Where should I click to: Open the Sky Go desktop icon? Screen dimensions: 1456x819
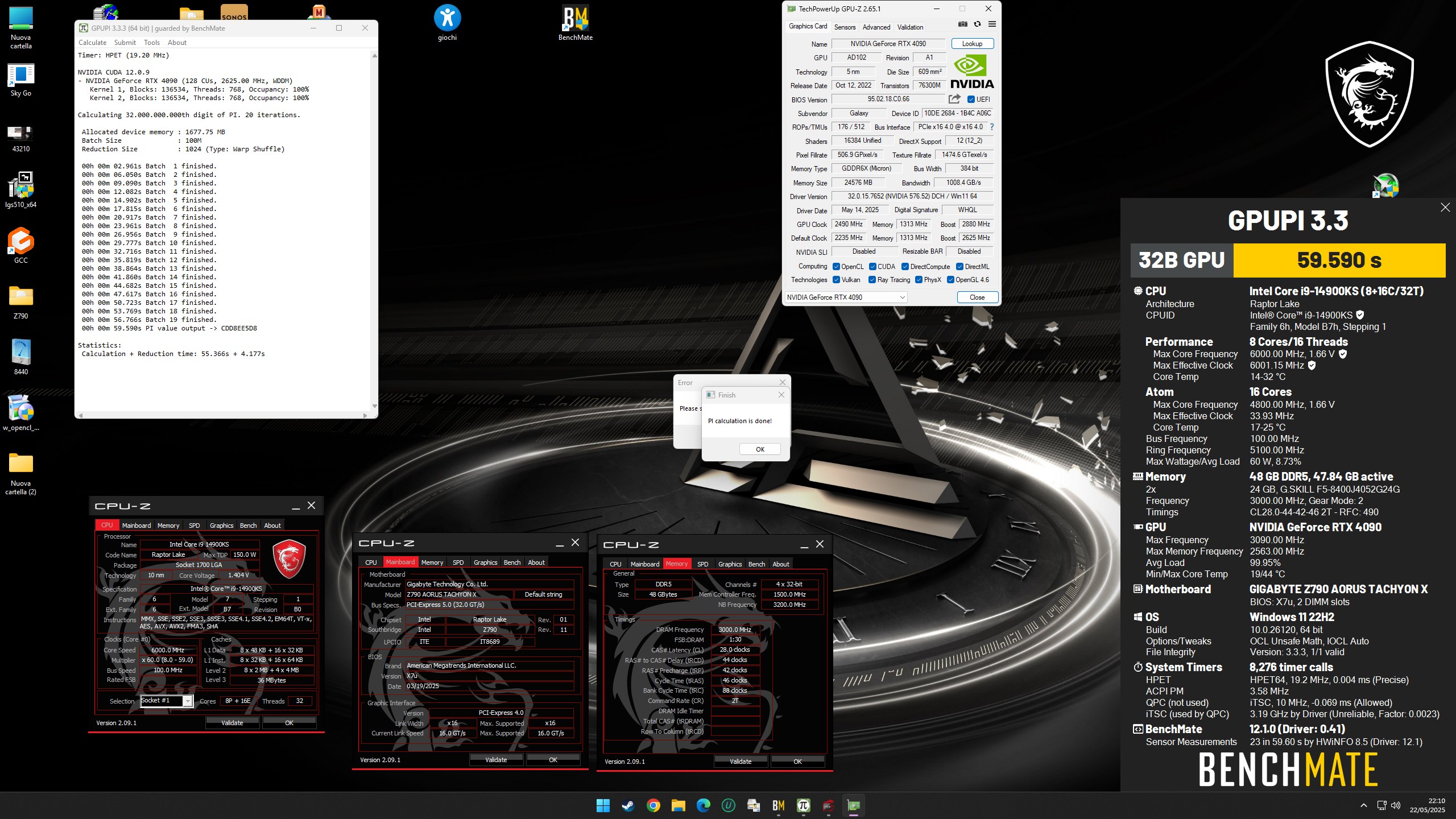coord(20,80)
